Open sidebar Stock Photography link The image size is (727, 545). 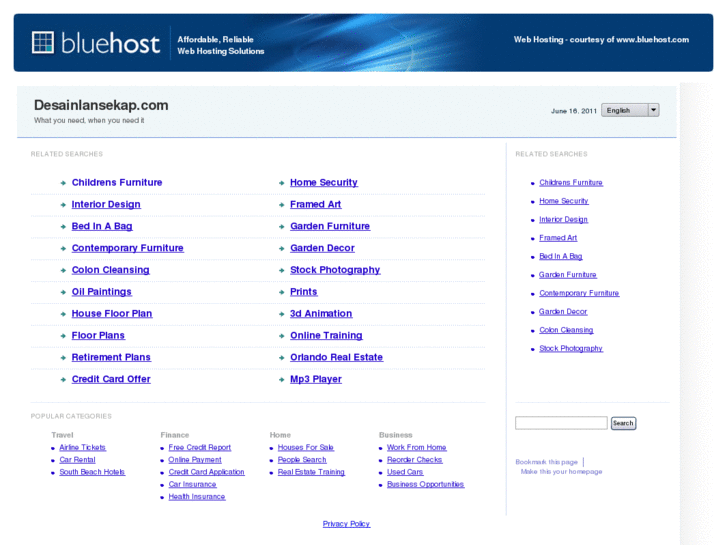click(x=571, y=348)
